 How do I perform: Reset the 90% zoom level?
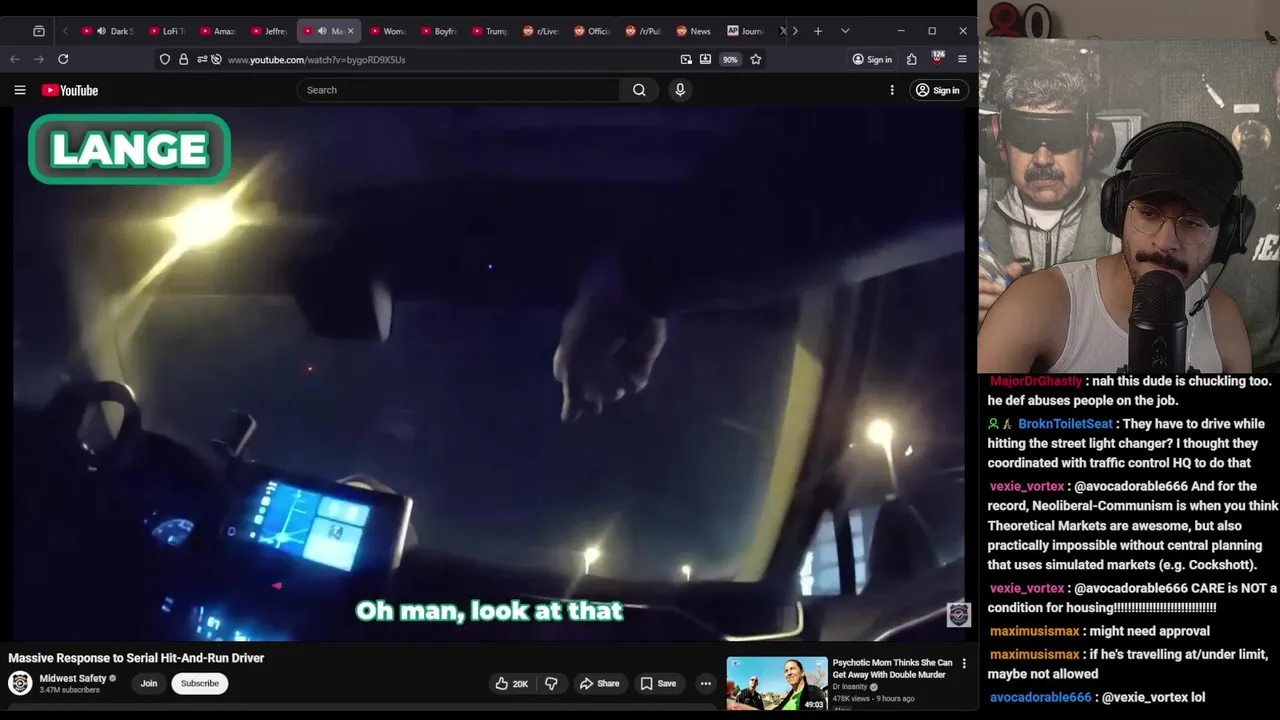coord(730,59)
